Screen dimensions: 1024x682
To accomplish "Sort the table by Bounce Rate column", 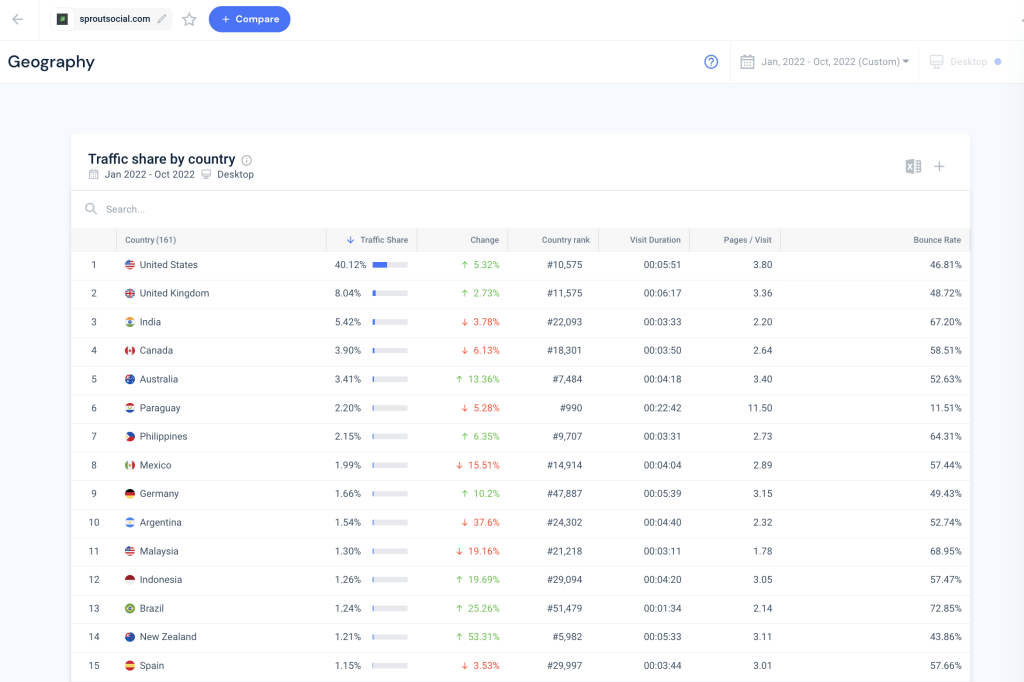I will pyautogui.click(x=938, y=240).
